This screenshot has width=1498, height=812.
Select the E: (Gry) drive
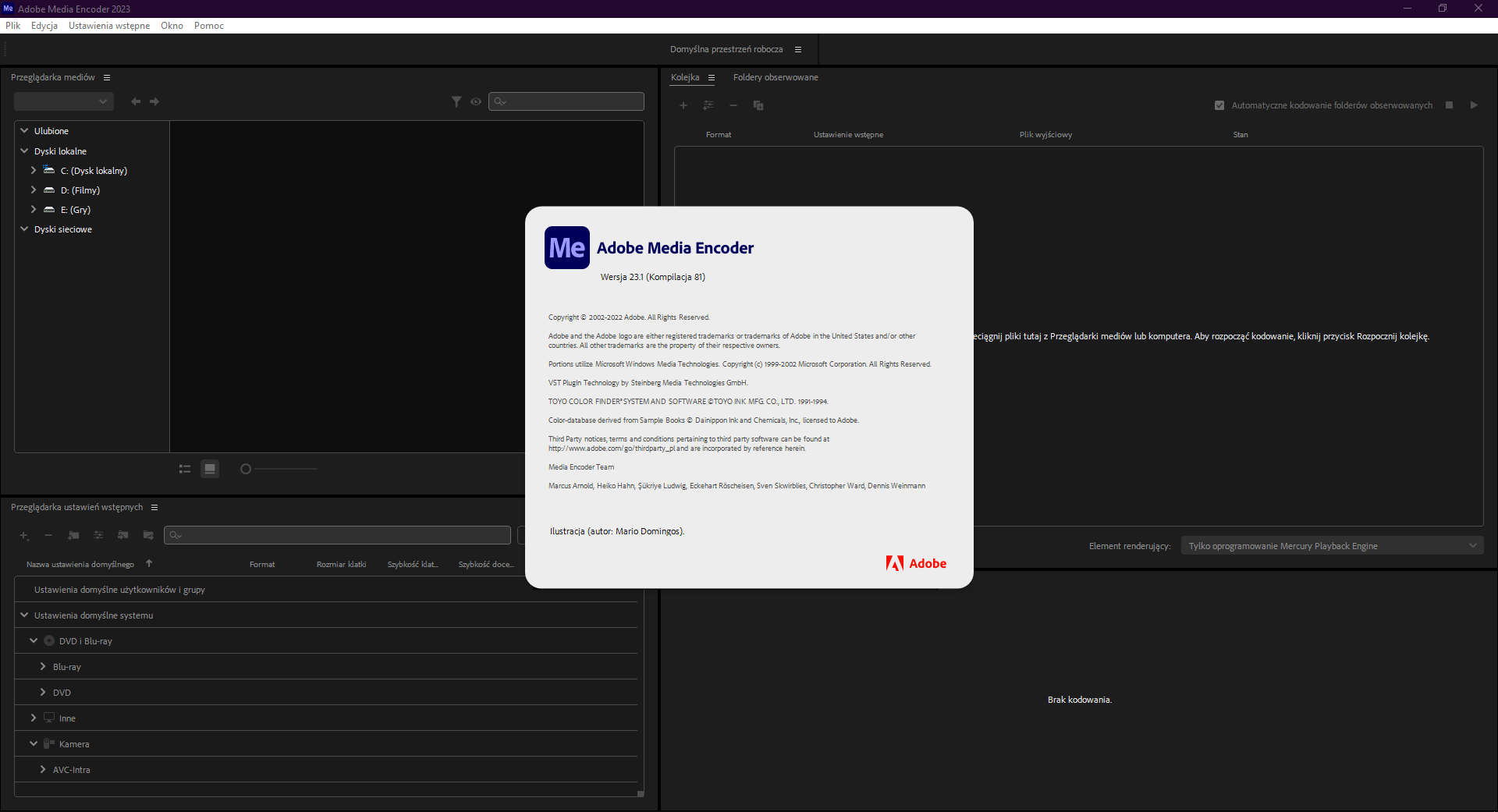(x=76, y=210)
